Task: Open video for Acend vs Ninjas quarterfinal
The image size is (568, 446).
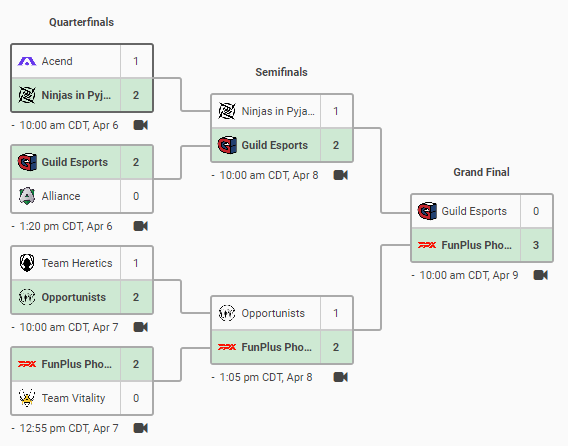Action: [141, 125]
